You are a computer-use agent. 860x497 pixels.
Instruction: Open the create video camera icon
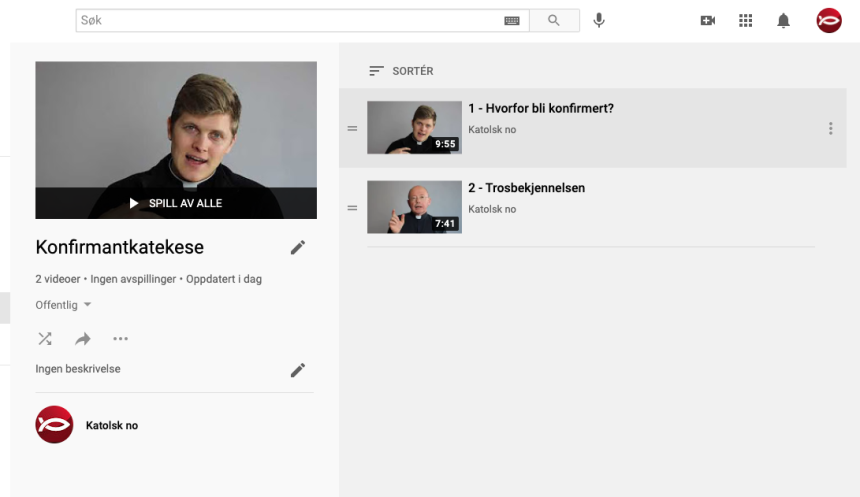pyautogui.click(x=708, y=21)
